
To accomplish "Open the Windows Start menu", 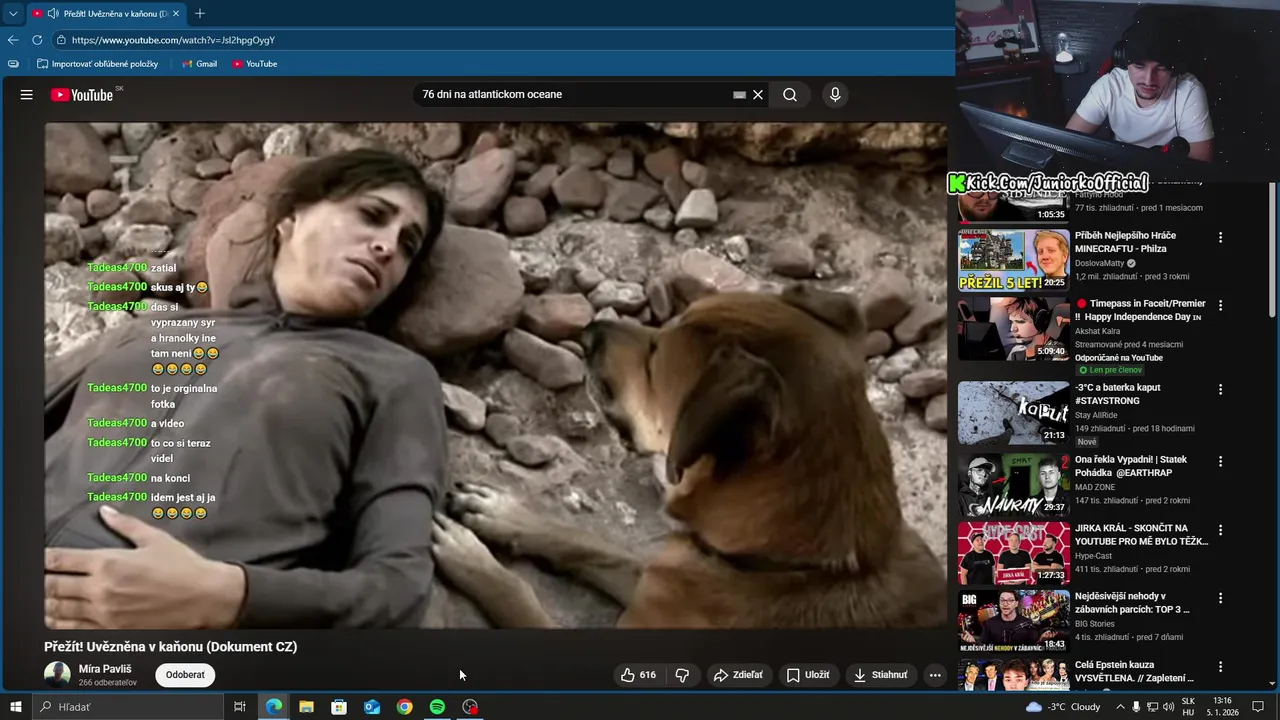I will pos(16,707).
